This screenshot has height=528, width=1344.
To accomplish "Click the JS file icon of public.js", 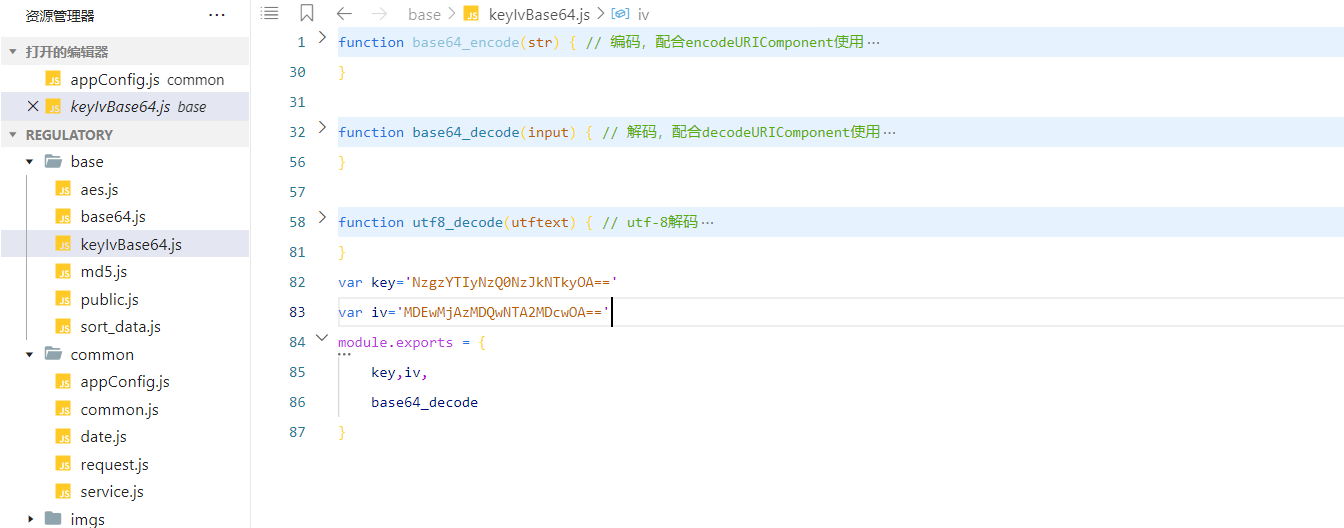I will click(64, 299).
